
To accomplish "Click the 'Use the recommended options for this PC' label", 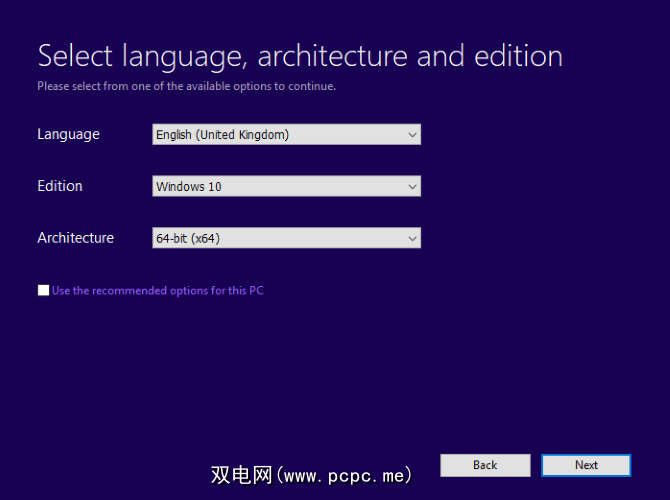I will point(158,291).
